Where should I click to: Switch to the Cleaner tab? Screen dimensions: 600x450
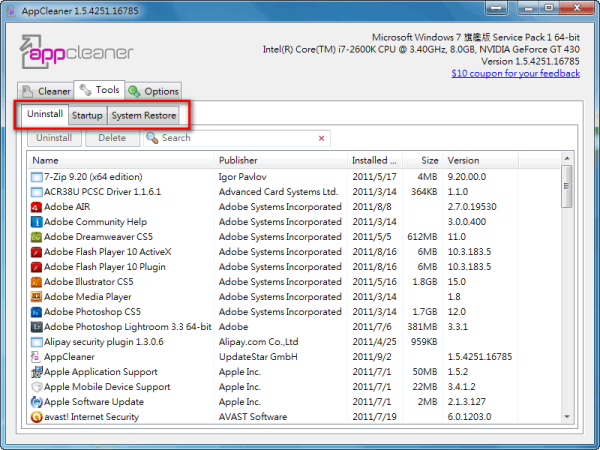(46, 91)
